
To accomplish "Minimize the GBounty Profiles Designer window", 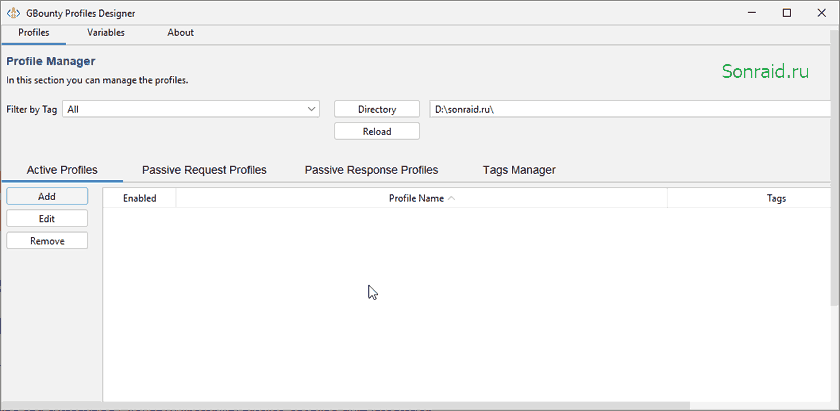I will point(753,13).
